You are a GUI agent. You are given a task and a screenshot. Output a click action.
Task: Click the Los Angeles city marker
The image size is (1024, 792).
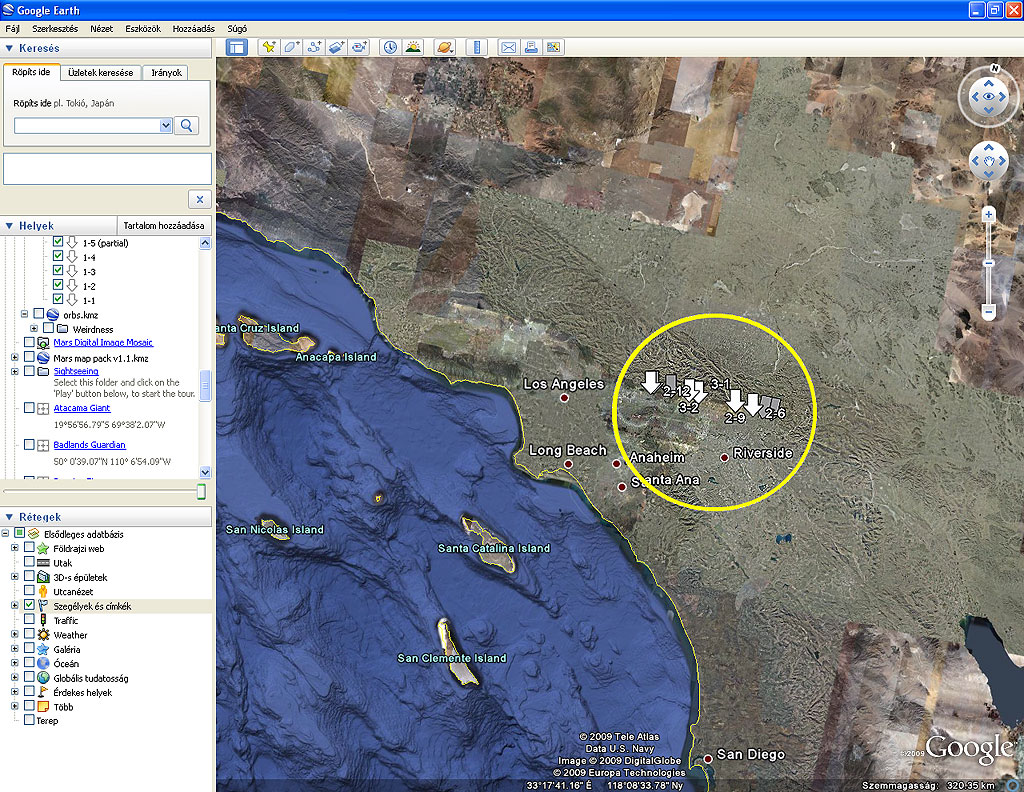click(564, 398)
